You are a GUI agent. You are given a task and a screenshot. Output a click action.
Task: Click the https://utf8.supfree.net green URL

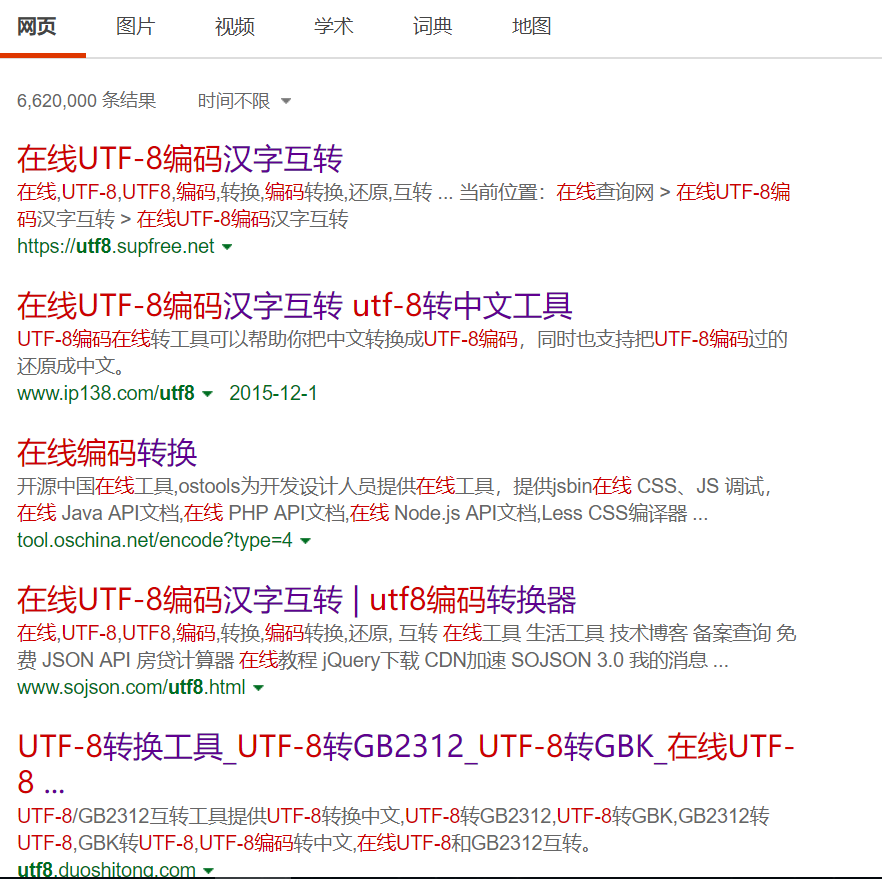115,247
